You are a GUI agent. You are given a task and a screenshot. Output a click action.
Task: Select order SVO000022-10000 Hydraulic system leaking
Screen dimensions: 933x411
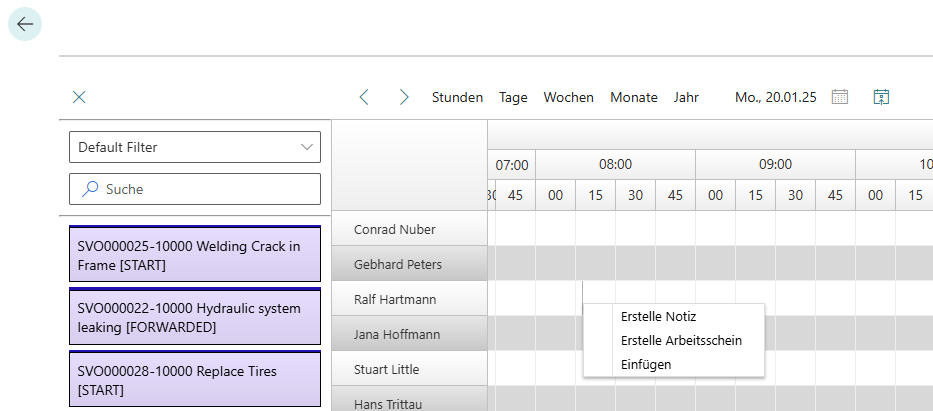[195, 316]
